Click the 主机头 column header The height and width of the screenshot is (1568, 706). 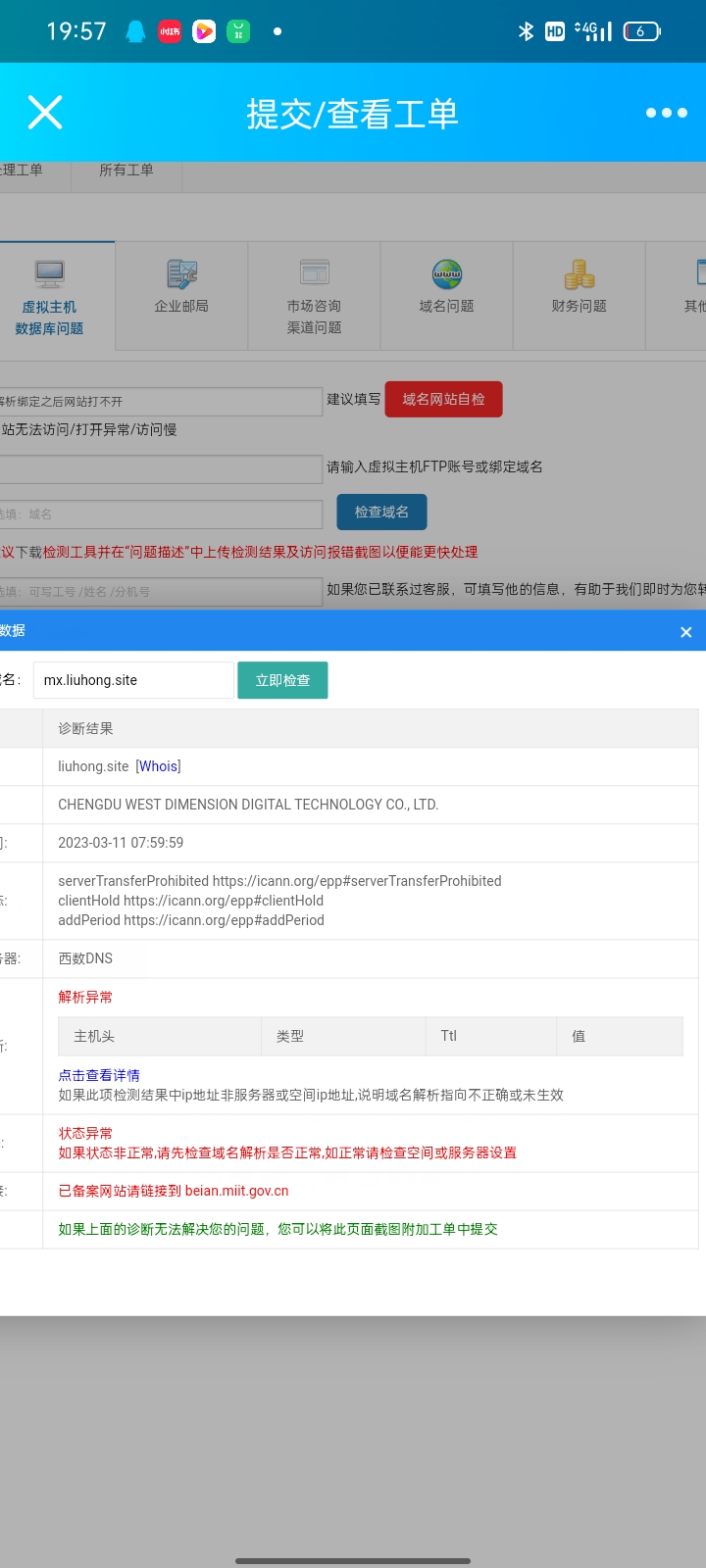(94, 1036)
